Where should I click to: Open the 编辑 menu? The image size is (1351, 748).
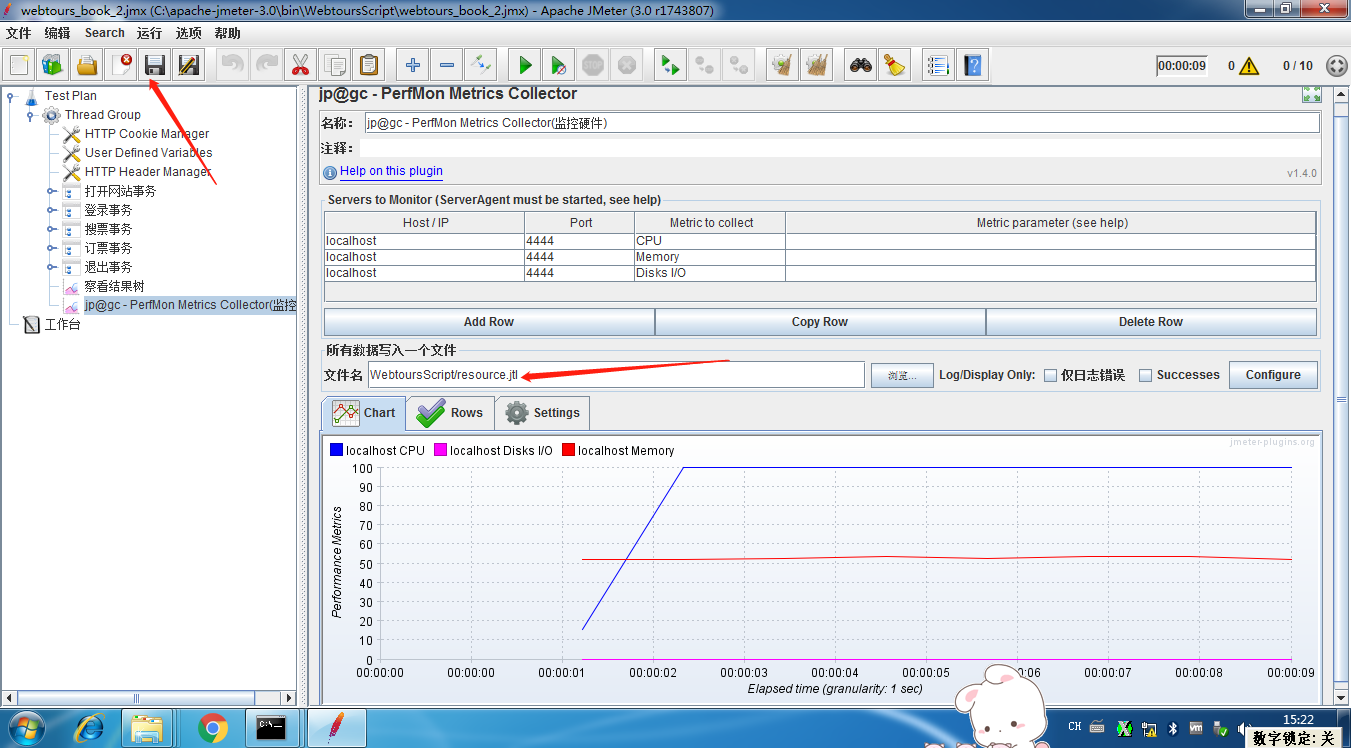(57, 33)
